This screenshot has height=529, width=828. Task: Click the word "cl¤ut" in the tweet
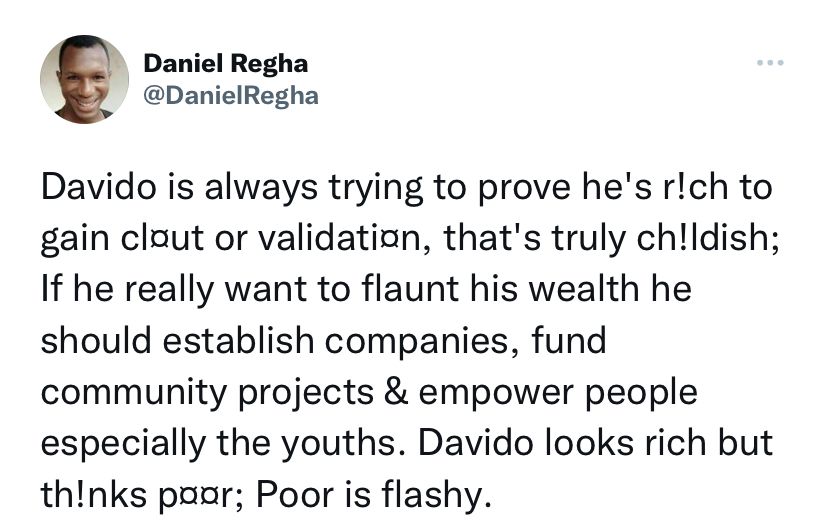point(162,238)
